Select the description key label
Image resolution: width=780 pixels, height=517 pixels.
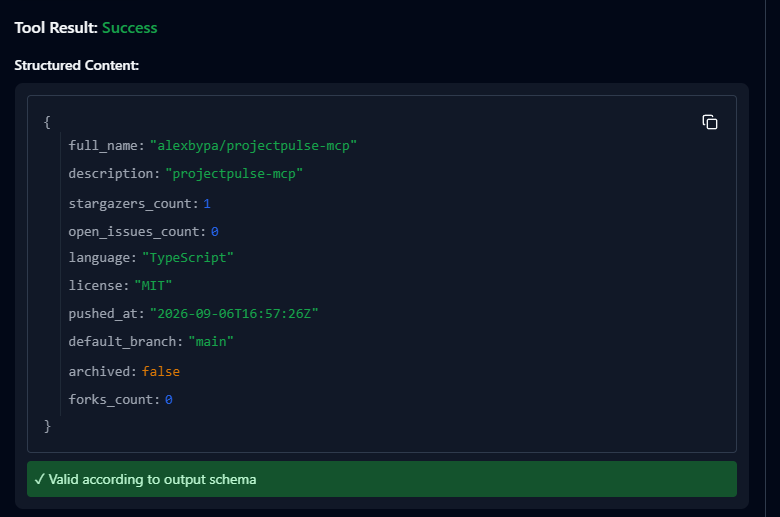(114, 174)
